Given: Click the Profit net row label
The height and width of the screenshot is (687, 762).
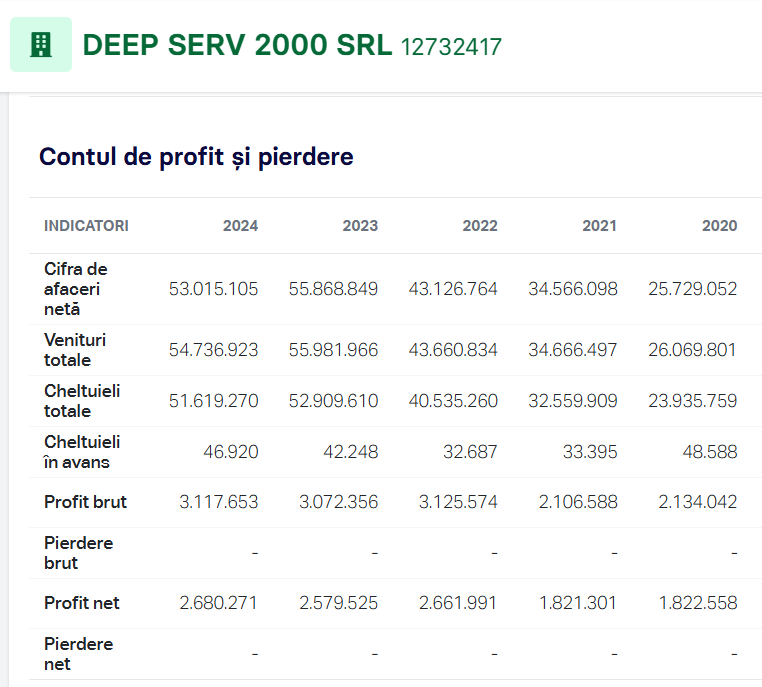Looking at the screenshot, I should (82, 603).
